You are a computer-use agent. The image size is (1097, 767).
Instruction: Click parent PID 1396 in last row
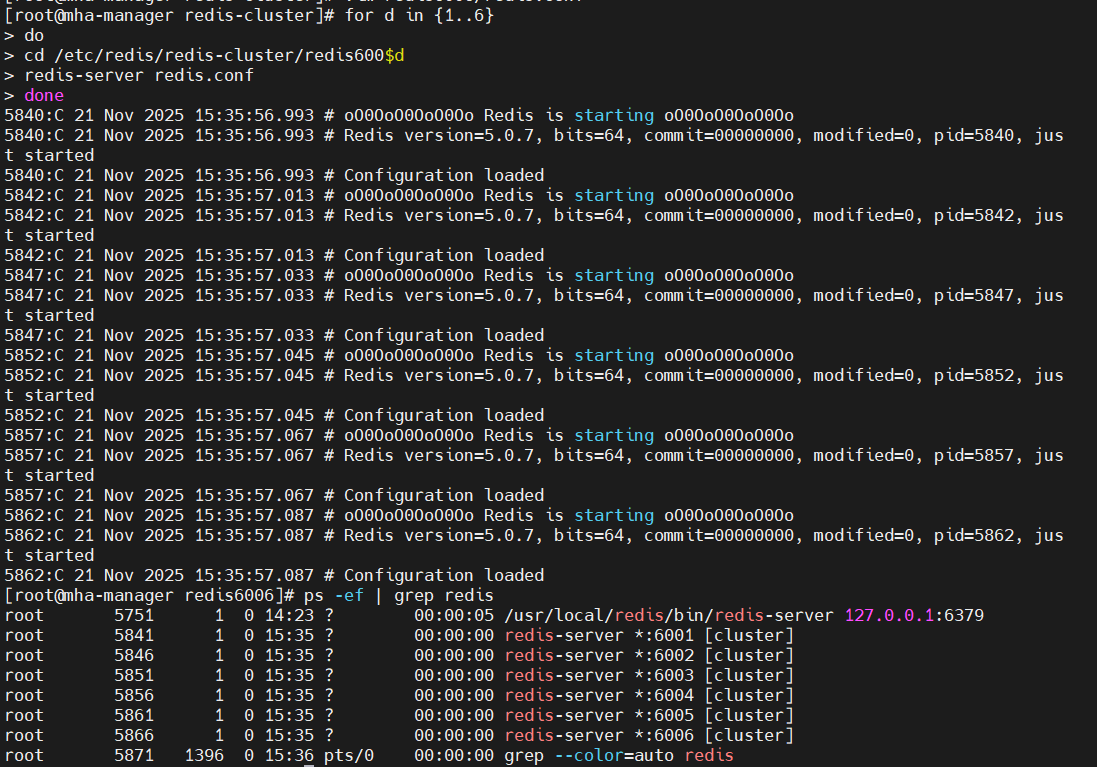(x=204, y=756)
